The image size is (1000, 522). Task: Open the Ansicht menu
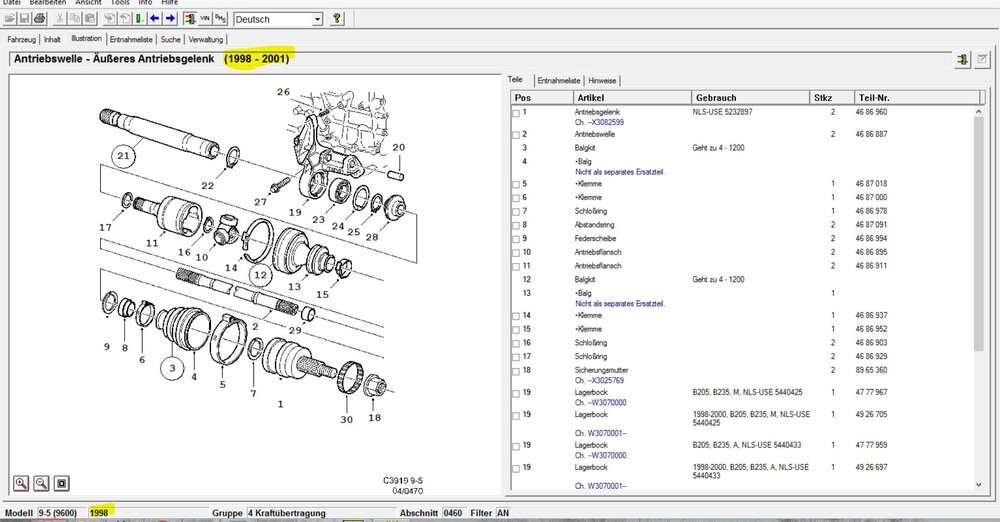(88, 3)
